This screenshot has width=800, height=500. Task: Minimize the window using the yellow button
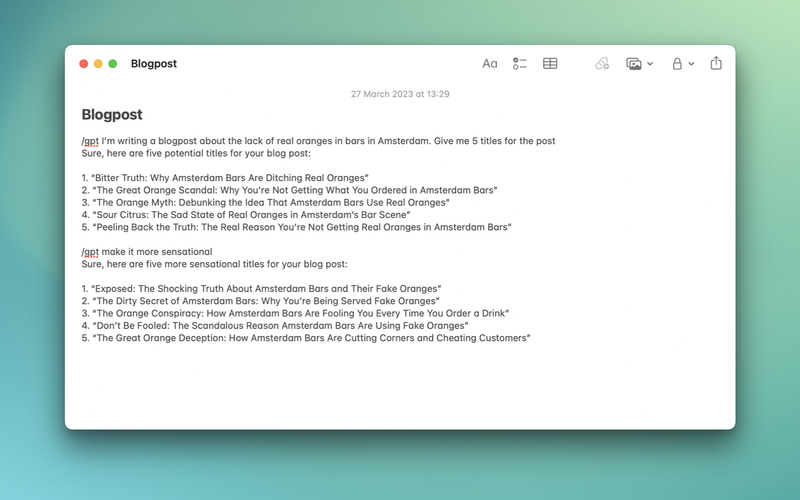[x=98, y=64]
